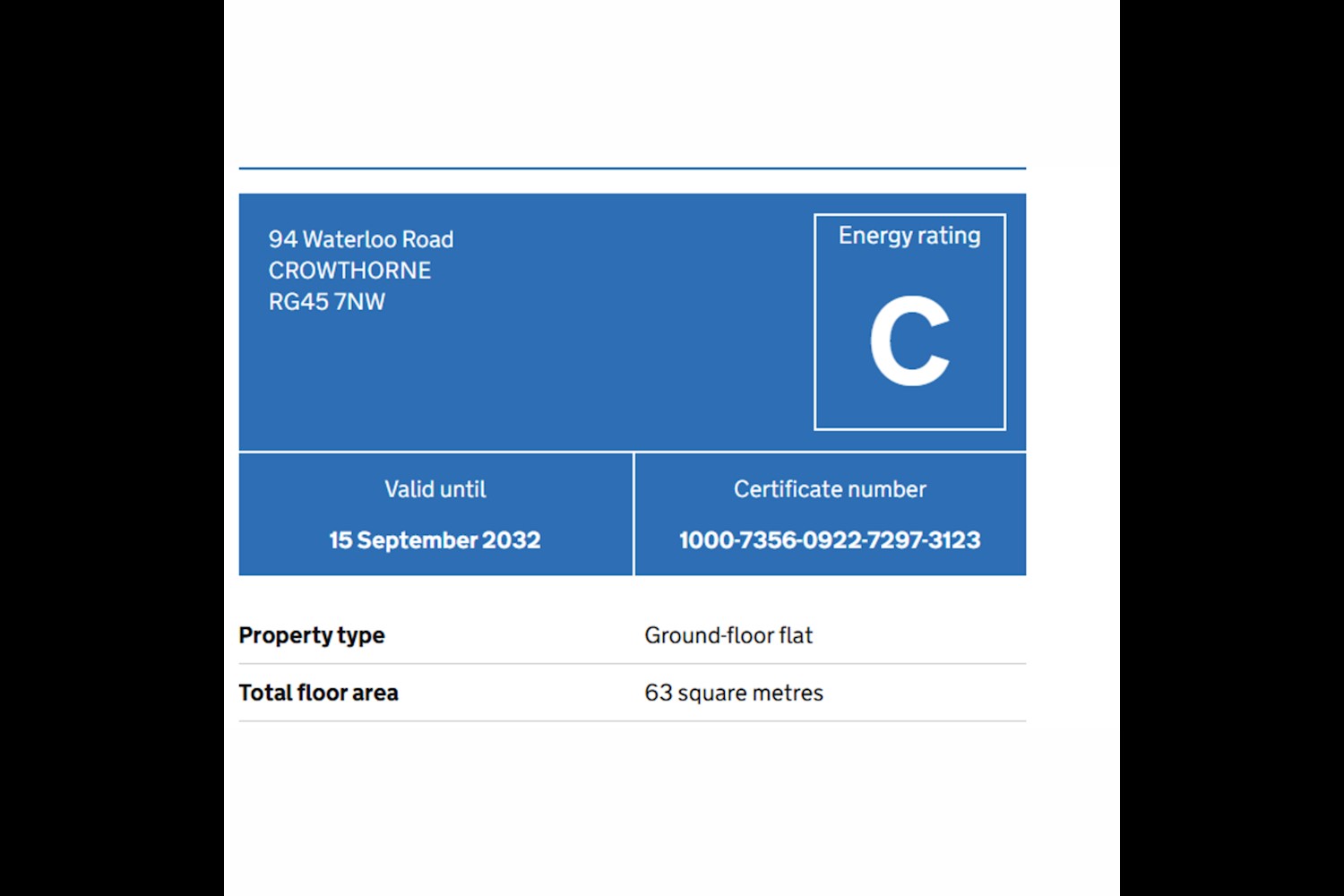Screen dimensions: 1344x896
Task: Click the Valid until label
Action: [x=435, y=489]
